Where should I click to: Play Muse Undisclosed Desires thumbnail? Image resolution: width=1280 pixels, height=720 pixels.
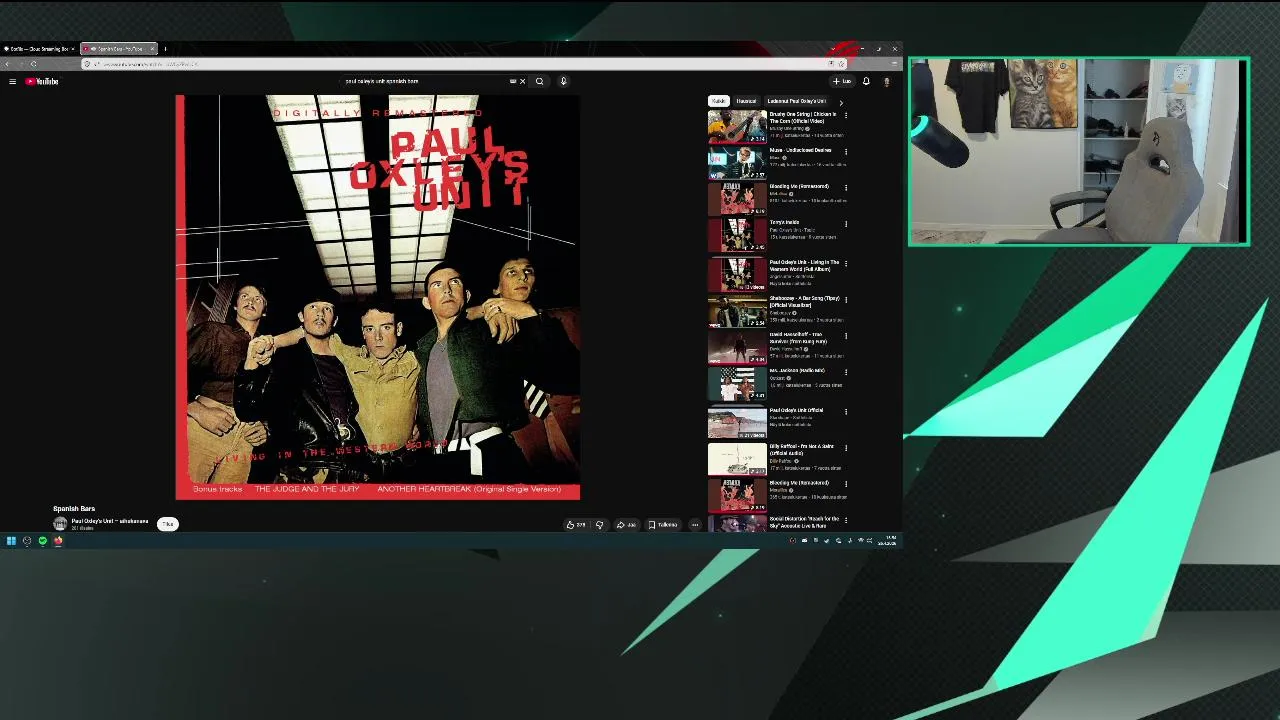737,162
